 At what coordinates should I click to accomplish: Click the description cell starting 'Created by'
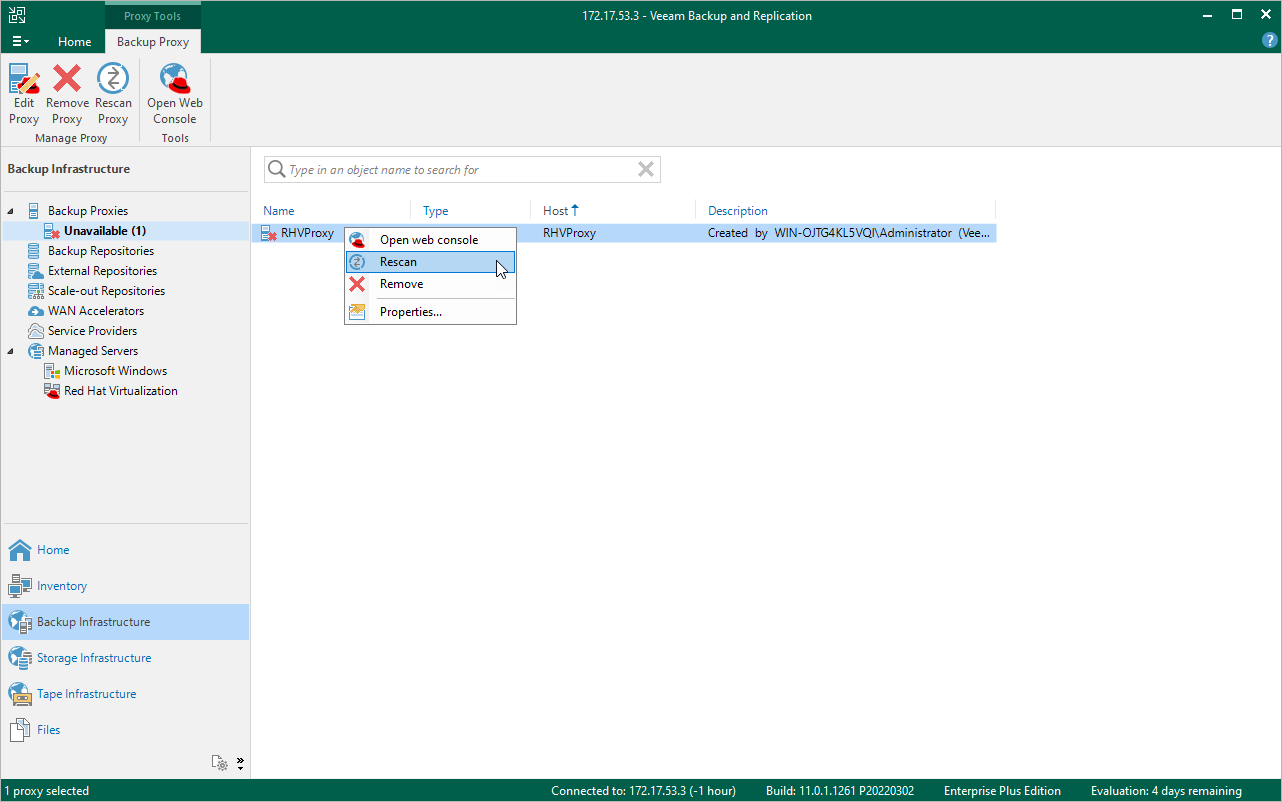click(x=850, y=233)
